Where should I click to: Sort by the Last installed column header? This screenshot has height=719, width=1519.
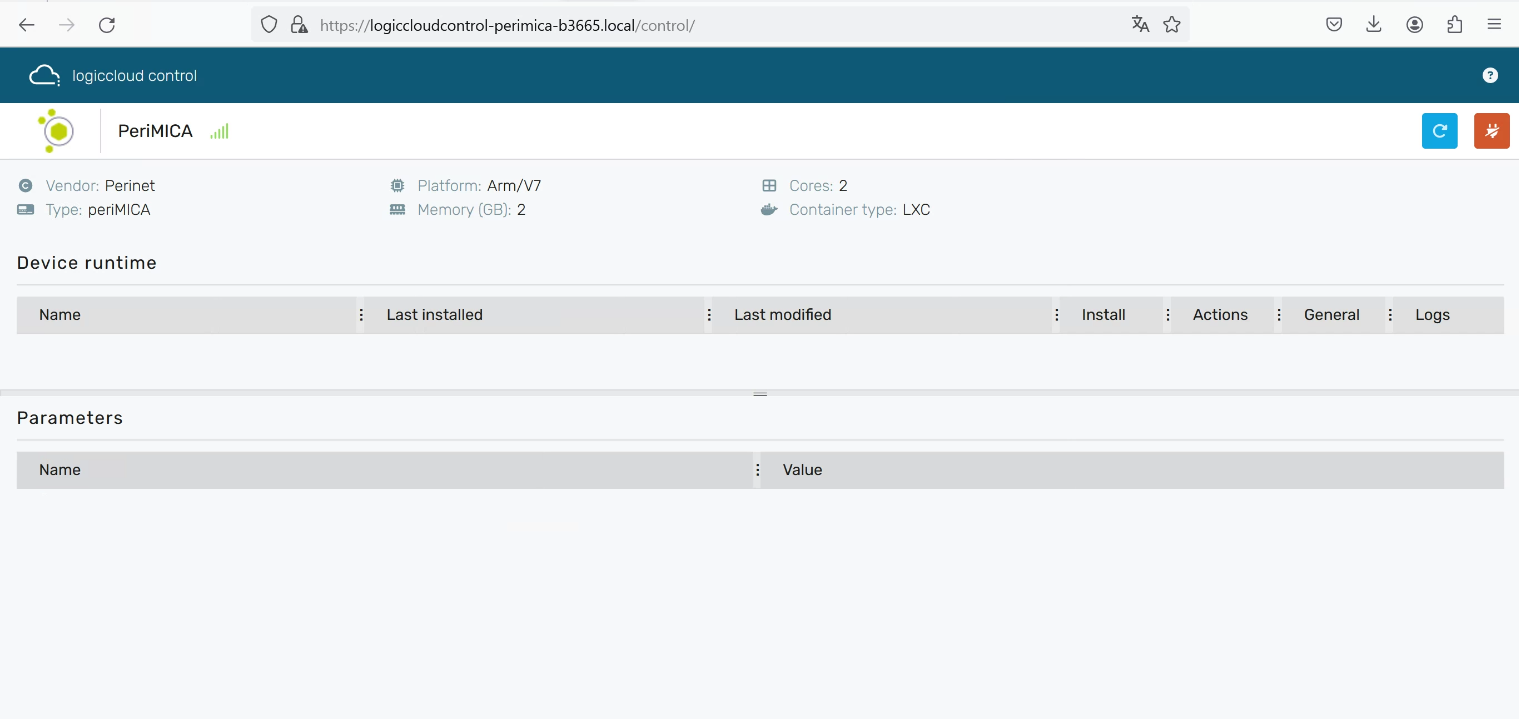pos(434,315)
